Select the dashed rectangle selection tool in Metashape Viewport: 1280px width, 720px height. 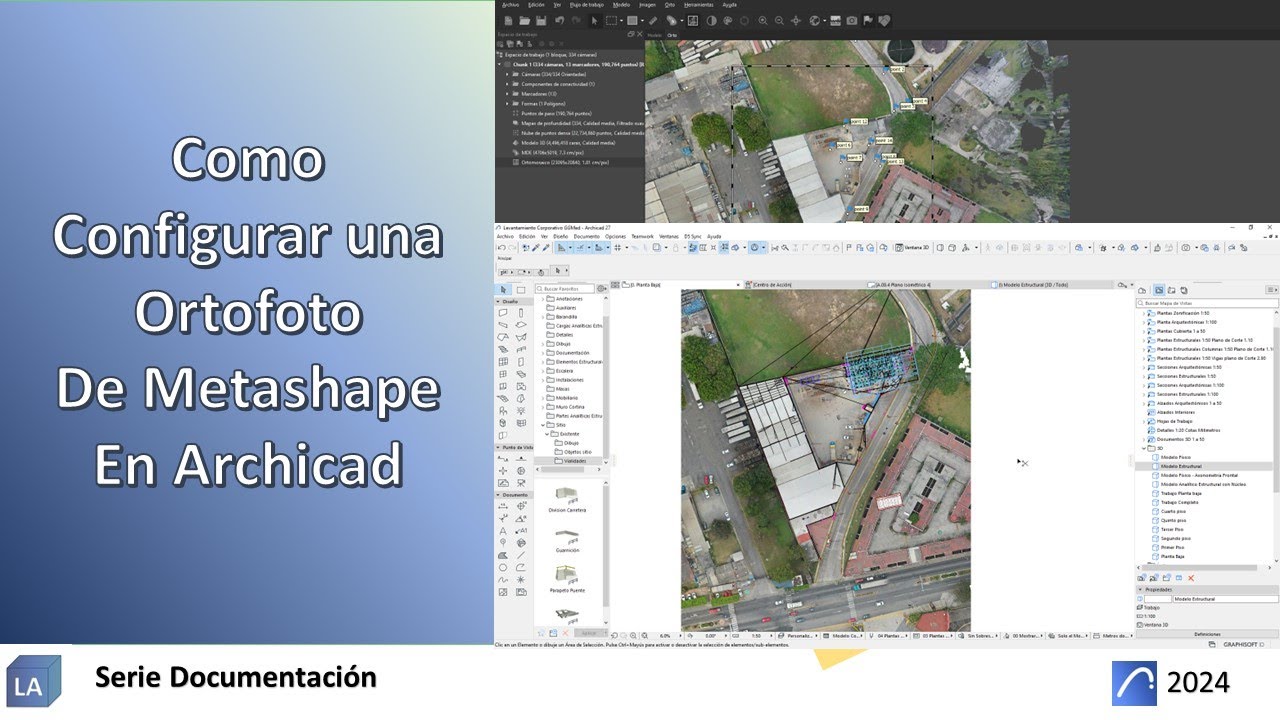click(x=611, y=20)
